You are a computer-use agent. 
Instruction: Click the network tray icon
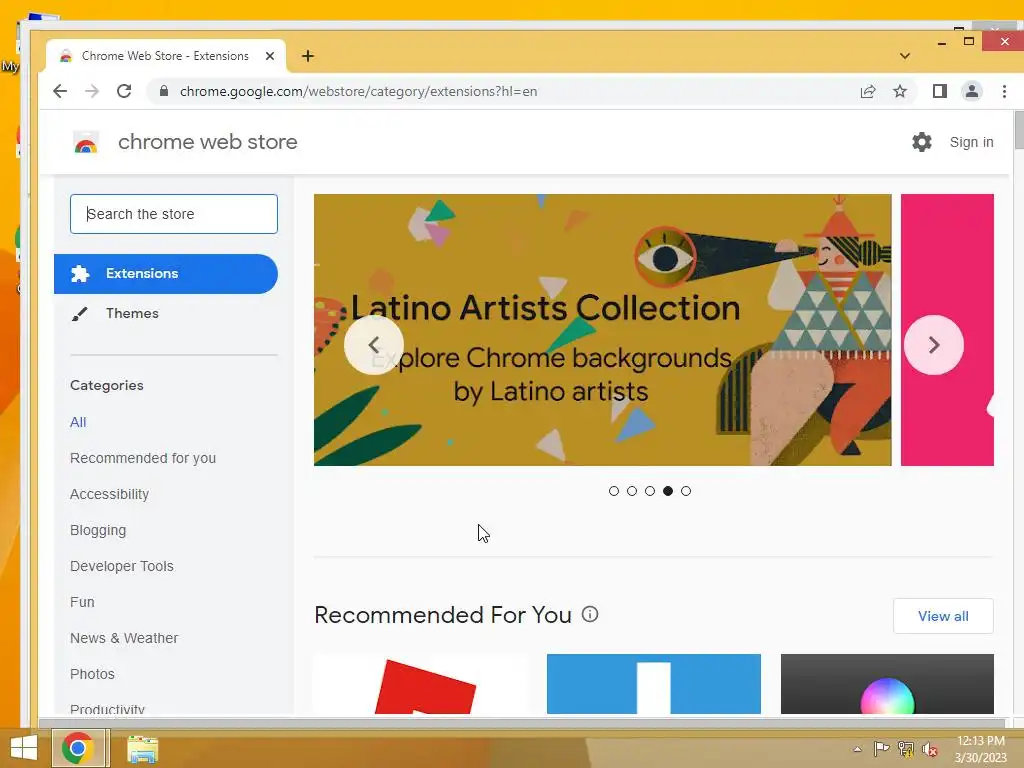906,748
